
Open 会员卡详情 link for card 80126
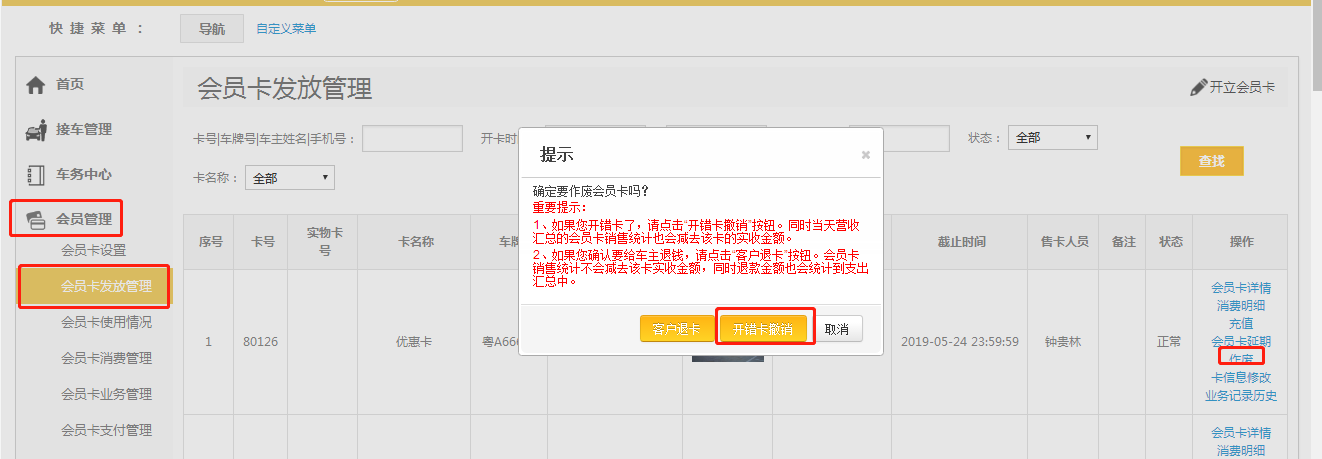tap(1240, 288)
